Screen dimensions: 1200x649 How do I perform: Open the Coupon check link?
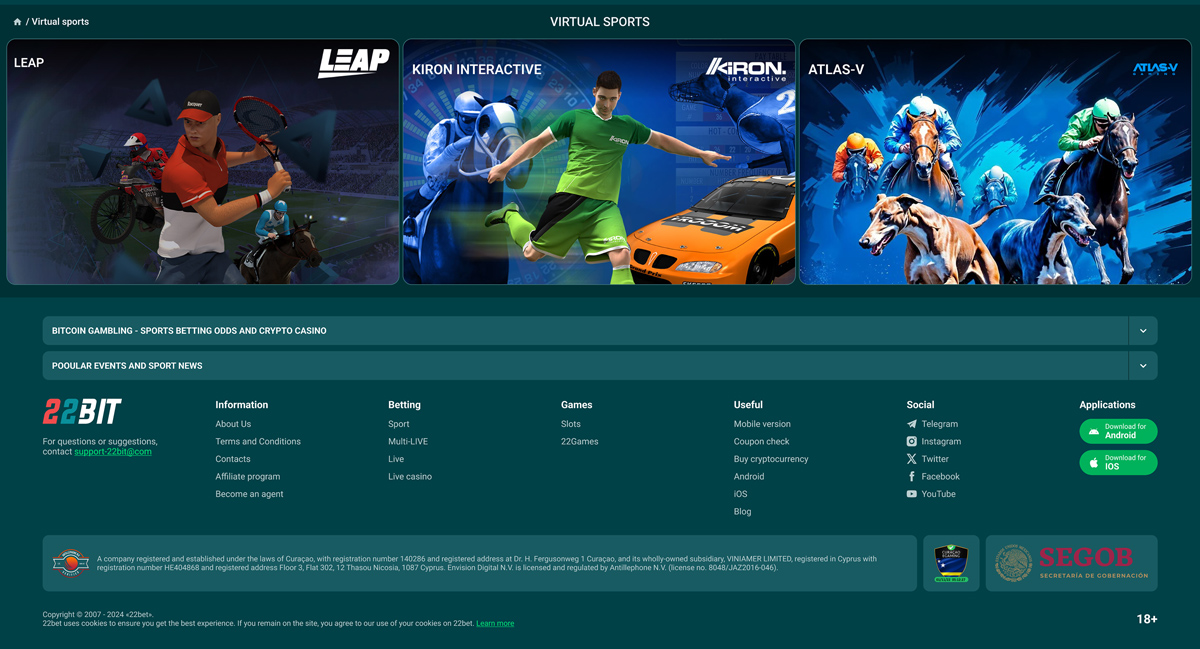(x=762, y=442)
